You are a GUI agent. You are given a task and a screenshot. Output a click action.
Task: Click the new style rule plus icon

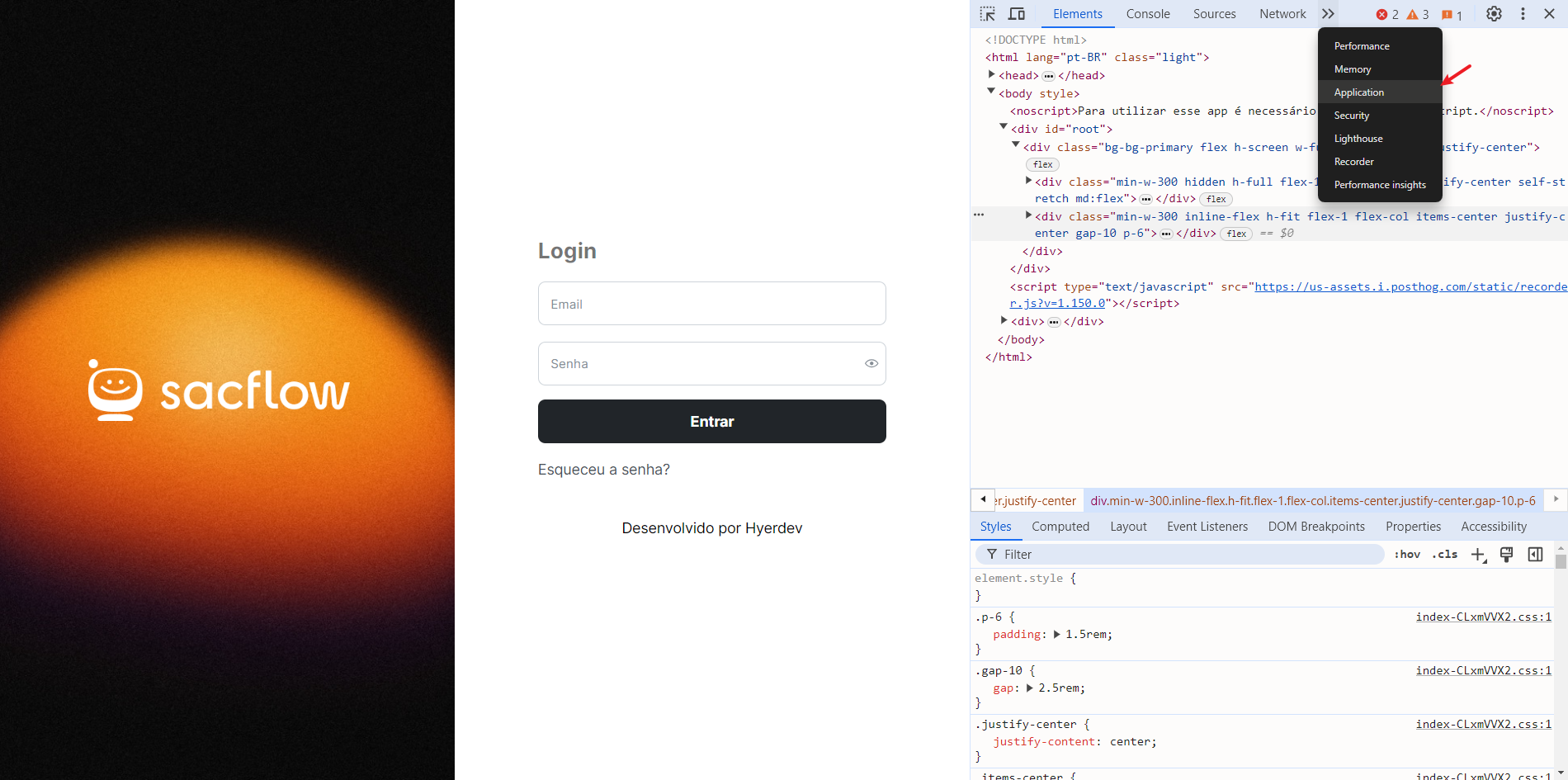1478,555
